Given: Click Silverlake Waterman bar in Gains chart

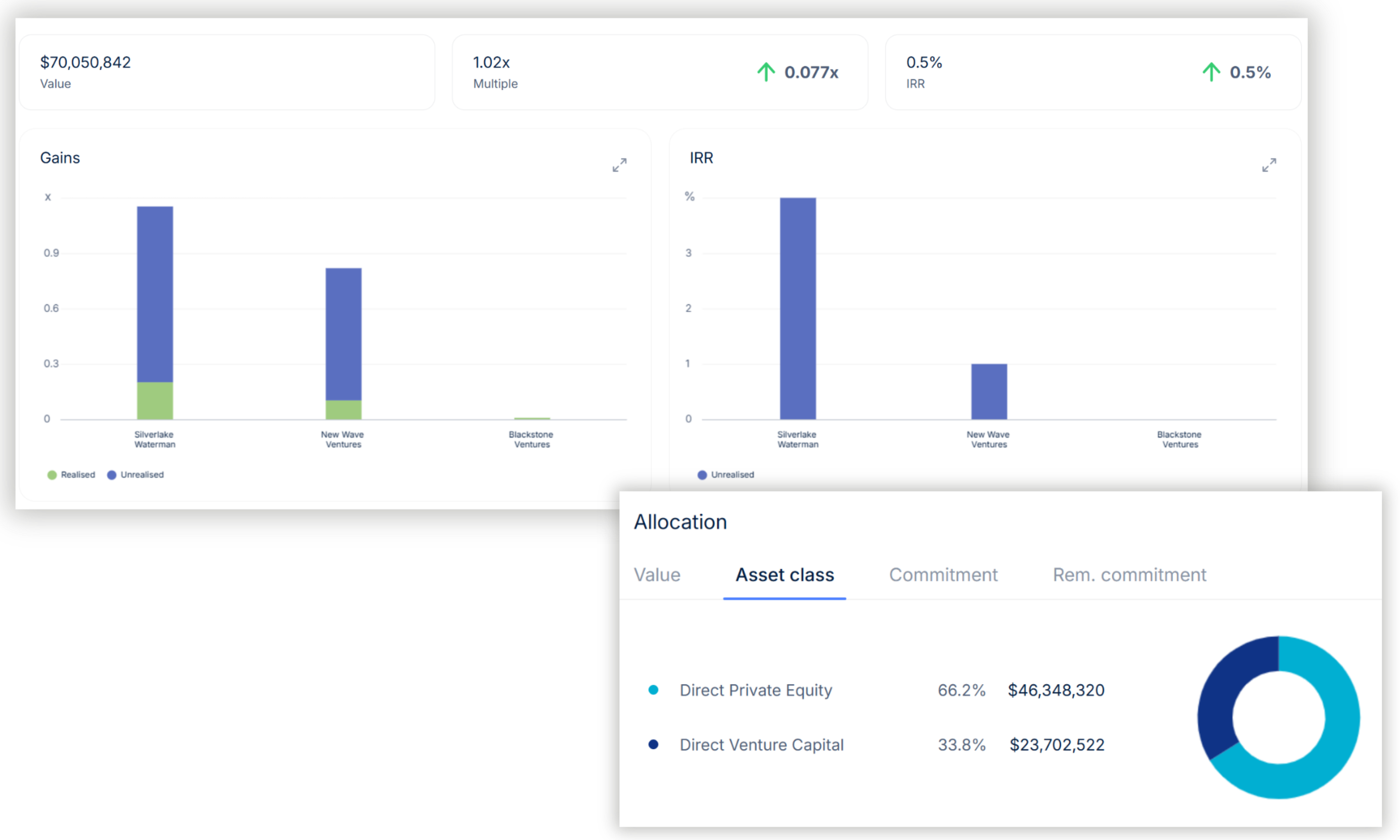Looking at the screenshot, I should click(x=154, y=294).
